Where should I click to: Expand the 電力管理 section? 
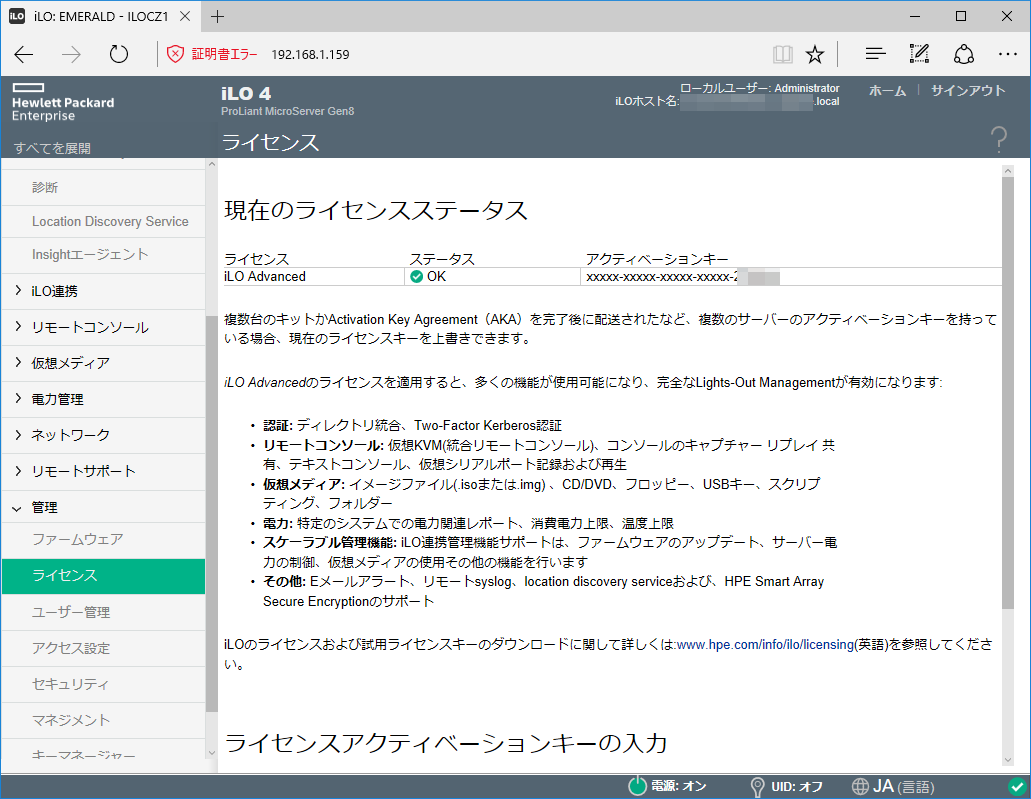tap(103, 399)
